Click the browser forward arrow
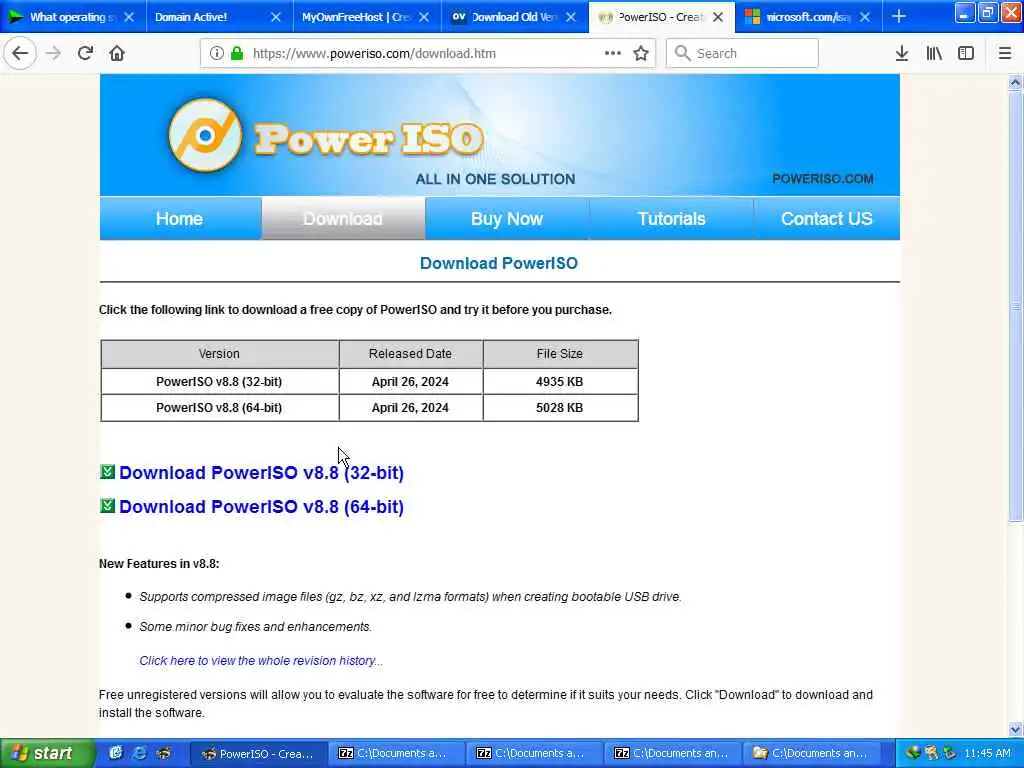 click(x=53, y=53)
